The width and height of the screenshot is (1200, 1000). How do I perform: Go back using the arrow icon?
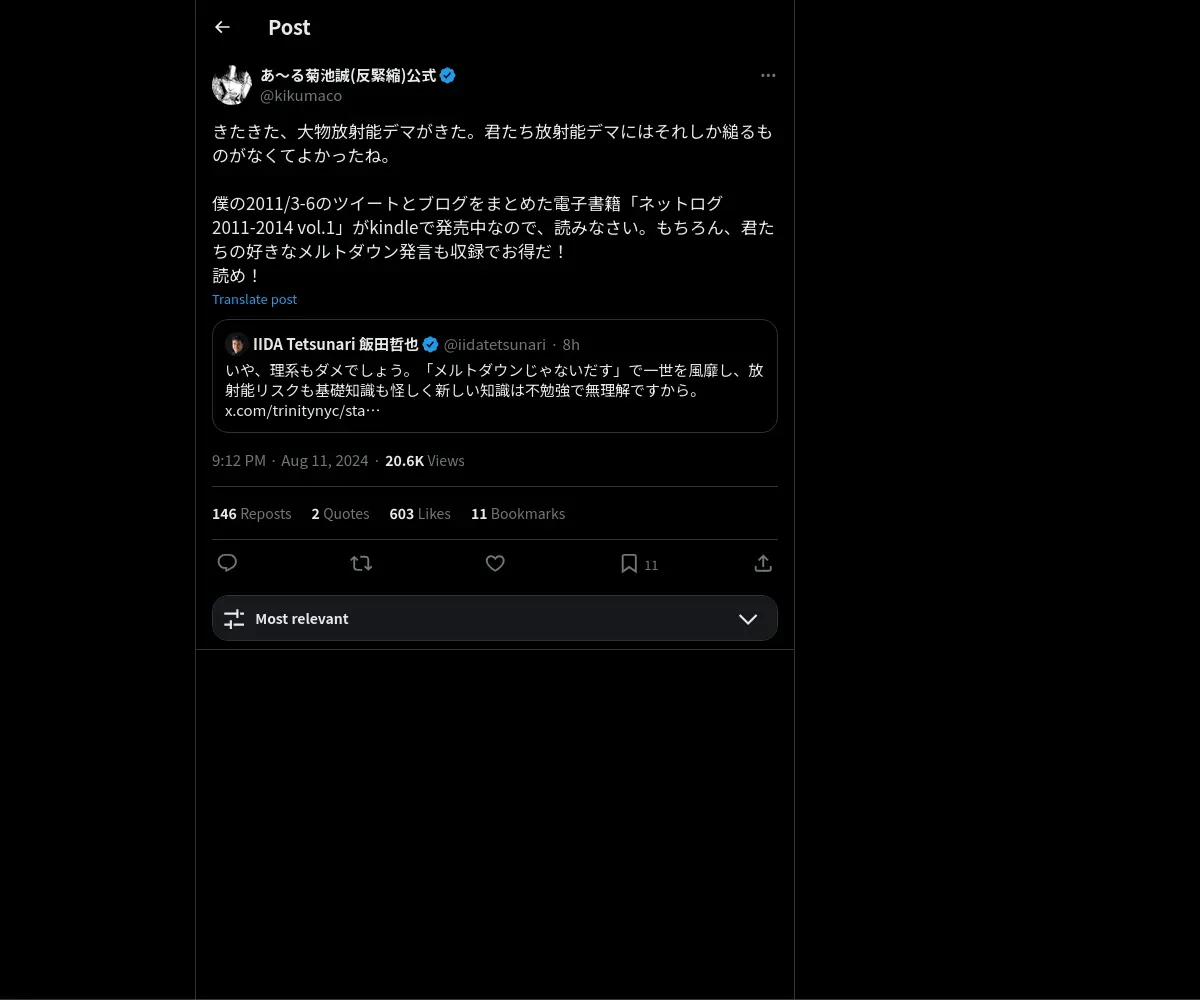pyautogui.click(x=222, y=27)
